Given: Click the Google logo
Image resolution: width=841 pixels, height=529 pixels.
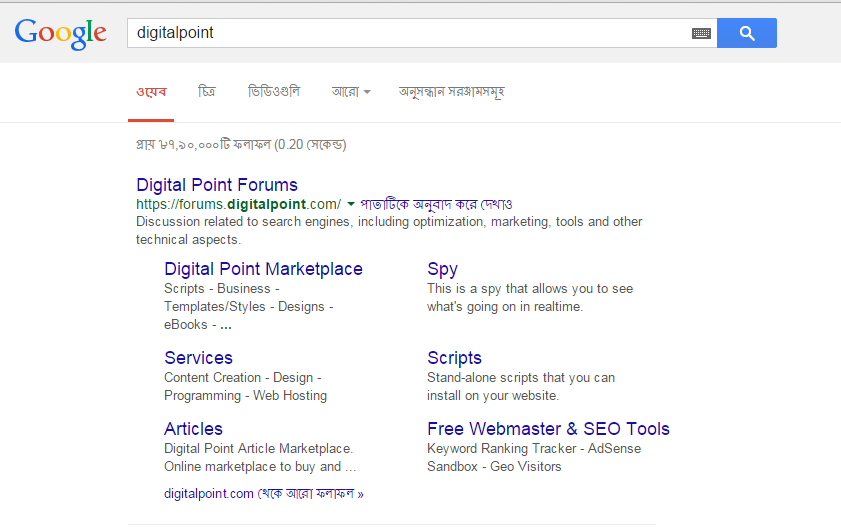Looking at the screenshot, I should 60,33.
